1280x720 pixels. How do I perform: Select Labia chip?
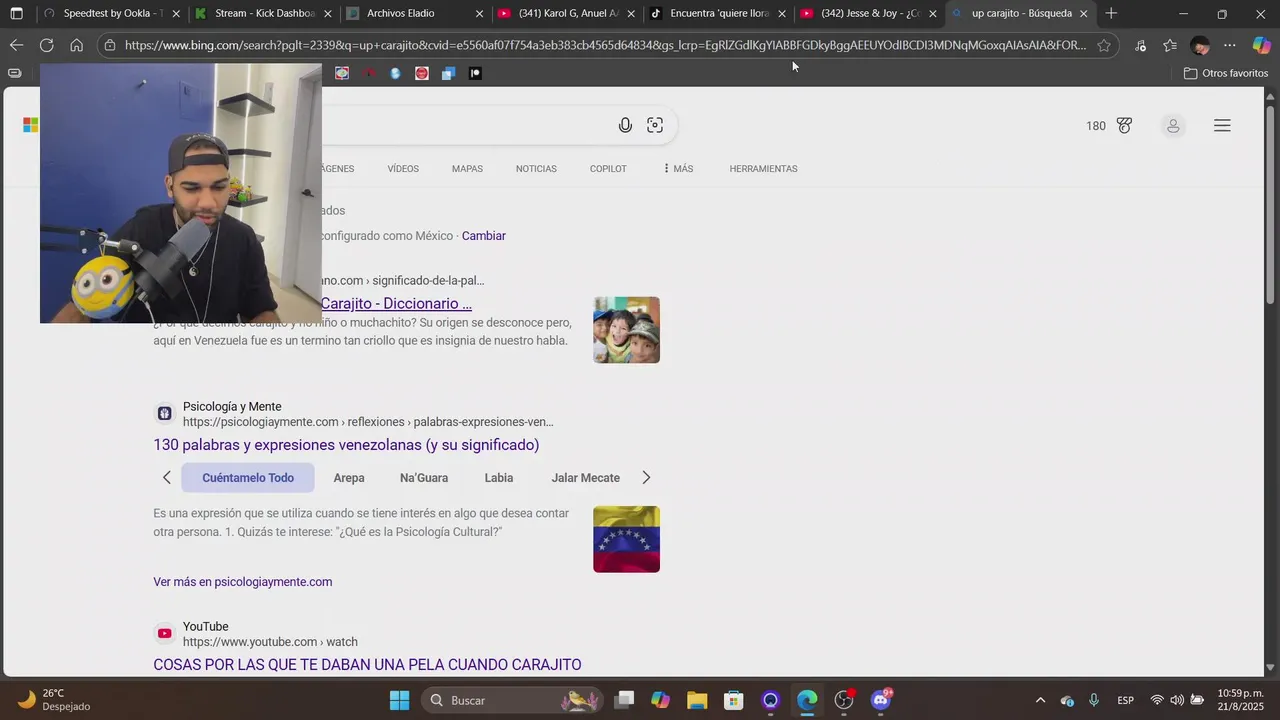499,478
